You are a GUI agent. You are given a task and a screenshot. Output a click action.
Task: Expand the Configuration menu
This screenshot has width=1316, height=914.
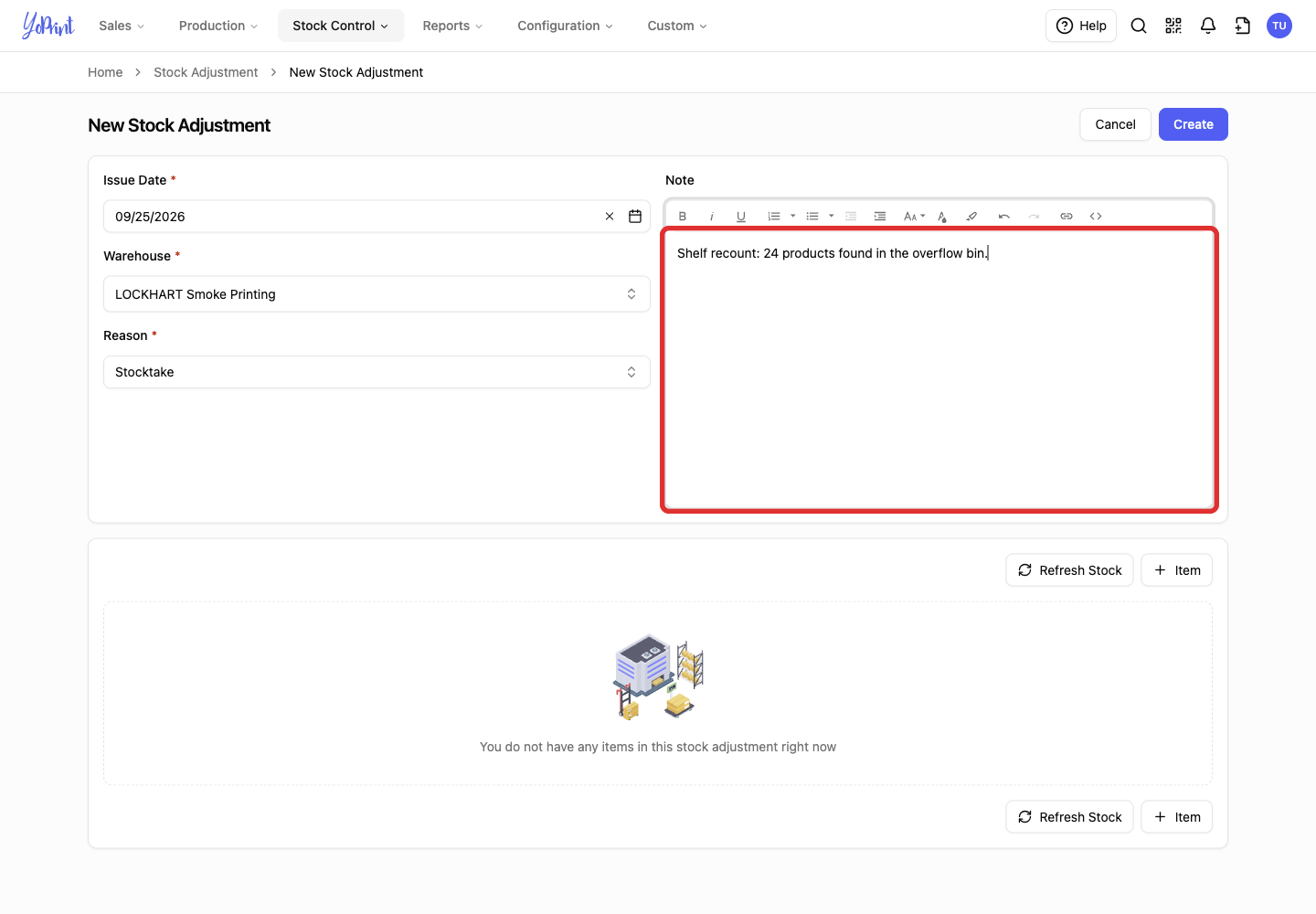pyautogui.click(x=565, y=26)
